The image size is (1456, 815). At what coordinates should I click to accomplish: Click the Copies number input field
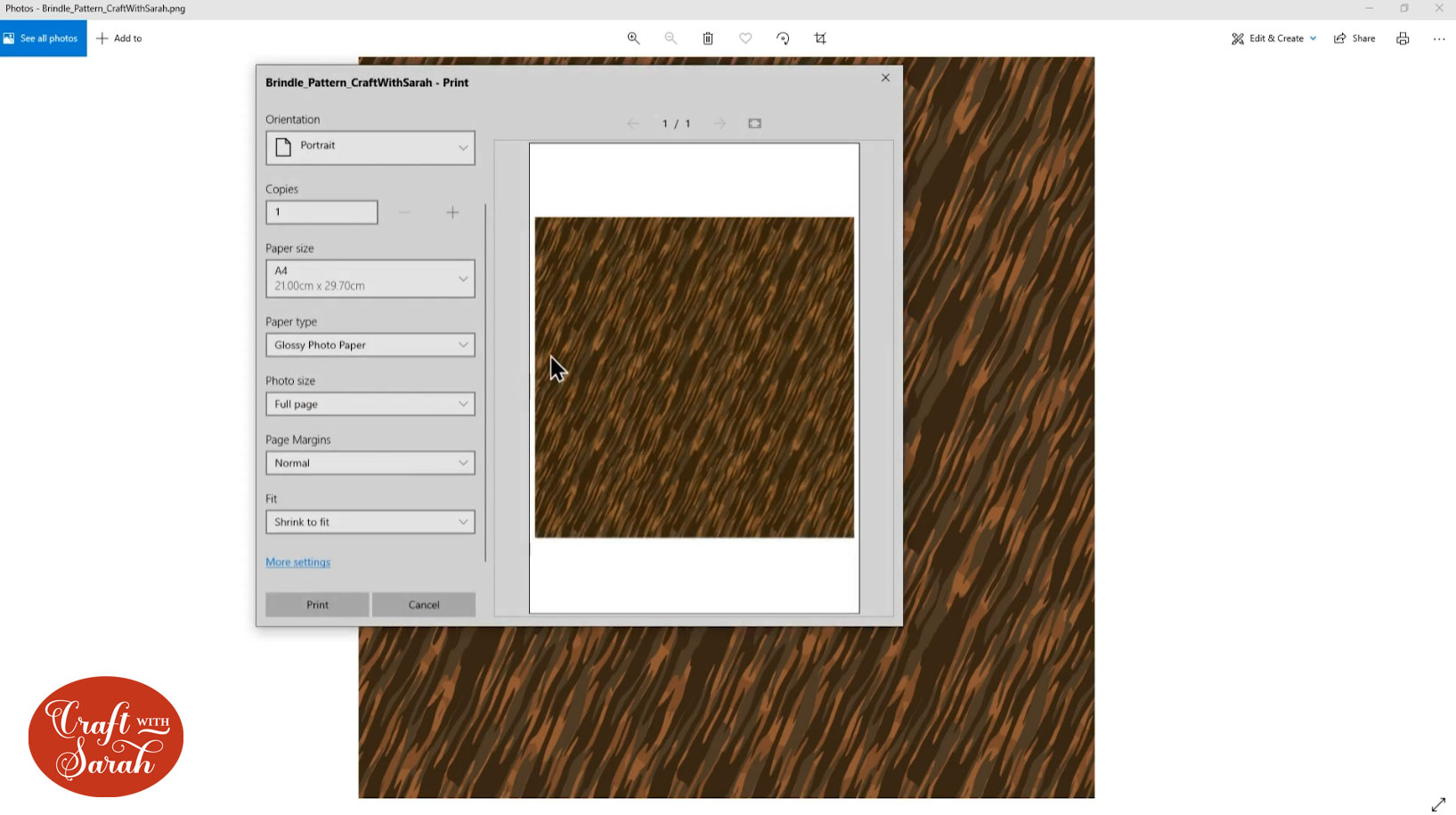tap(321, 212)
